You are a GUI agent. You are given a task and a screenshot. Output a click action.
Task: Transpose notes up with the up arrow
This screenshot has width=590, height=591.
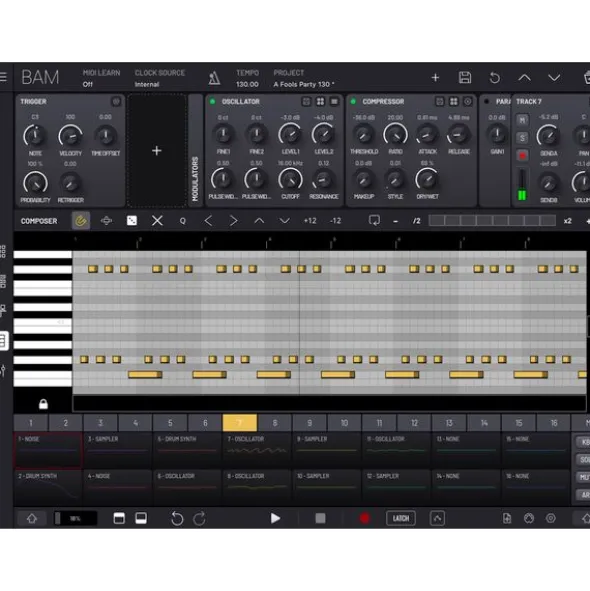[x=259, y=221]
